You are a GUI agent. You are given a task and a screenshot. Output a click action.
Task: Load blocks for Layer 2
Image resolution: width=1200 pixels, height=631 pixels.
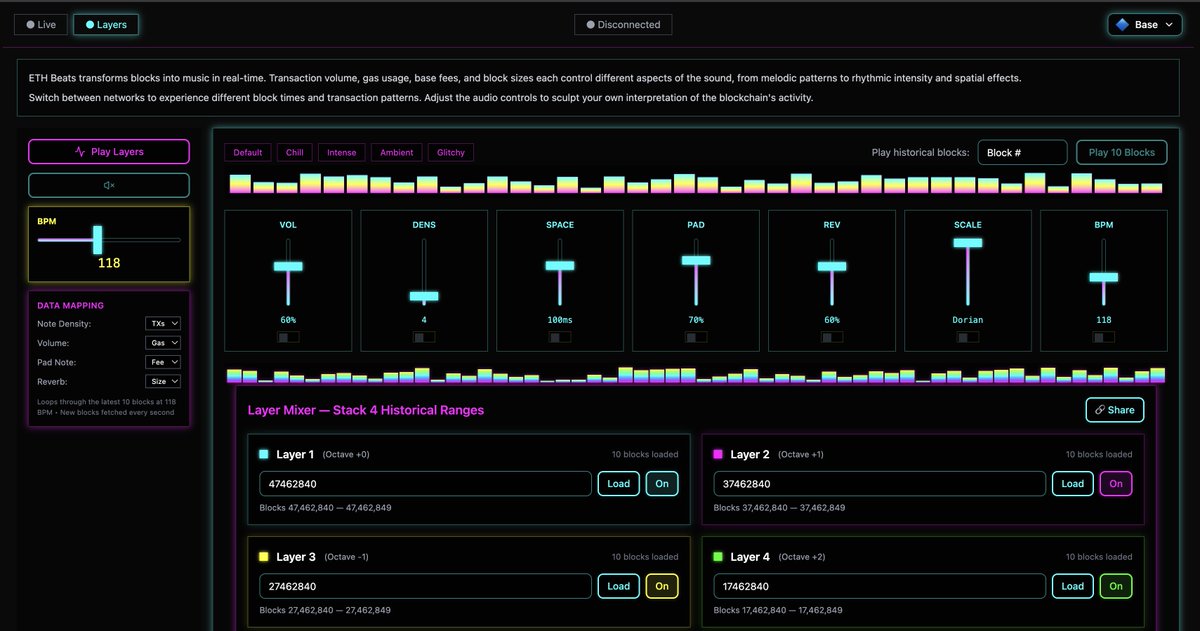tap(1073, 484)
